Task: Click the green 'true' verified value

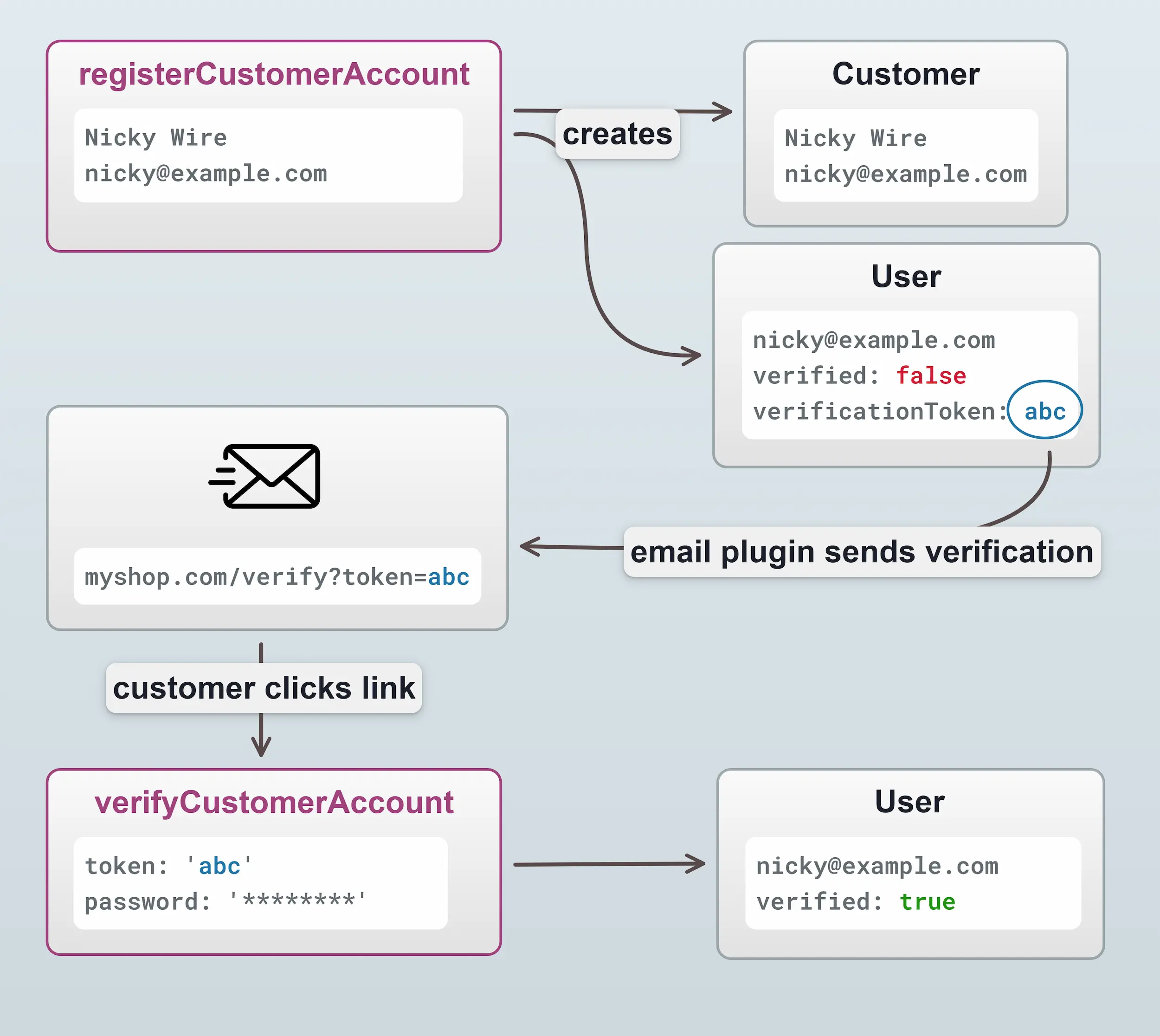Action: tap(927, 902)
